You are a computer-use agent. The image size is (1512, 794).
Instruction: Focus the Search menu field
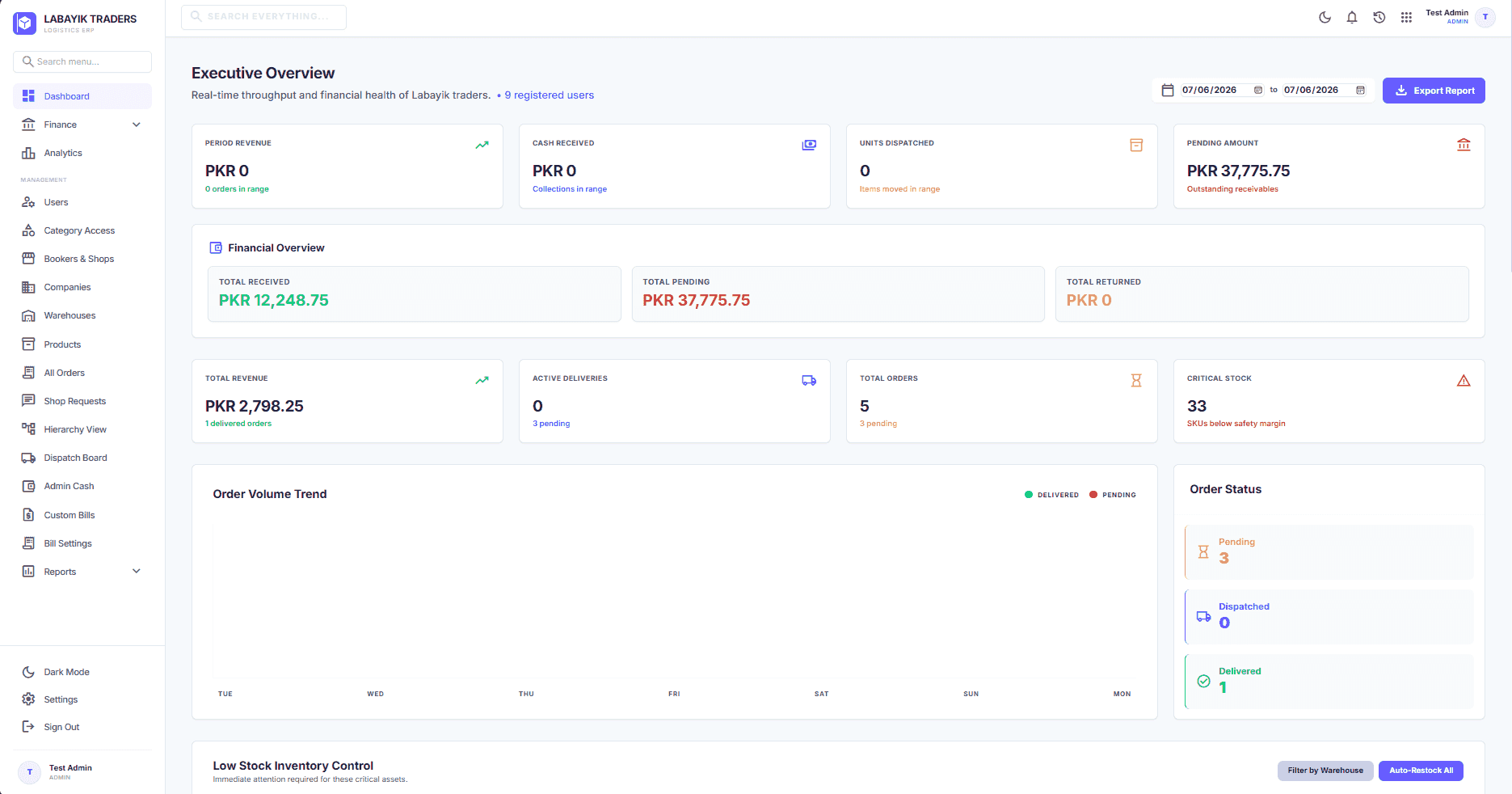point(82,61)
